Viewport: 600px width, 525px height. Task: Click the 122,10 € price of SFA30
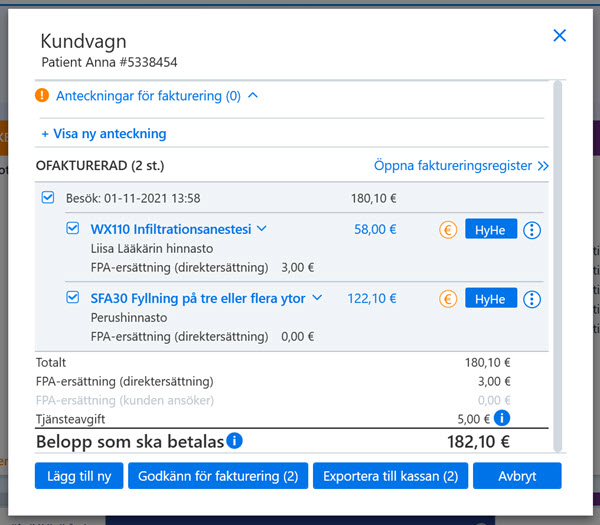(x=372, y=298)
